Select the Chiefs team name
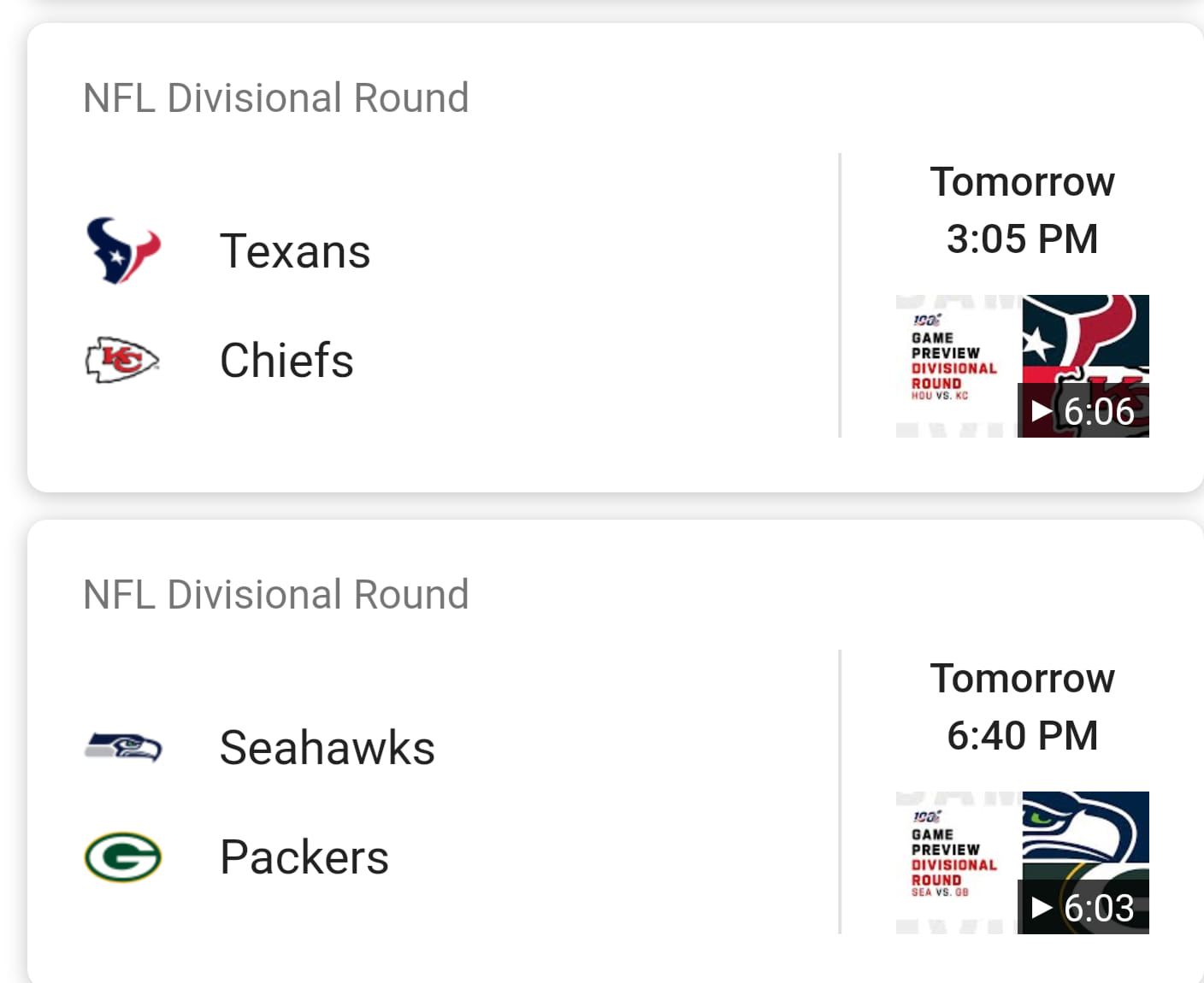This screenshot has width=1204, height=983. pos(286,360)
